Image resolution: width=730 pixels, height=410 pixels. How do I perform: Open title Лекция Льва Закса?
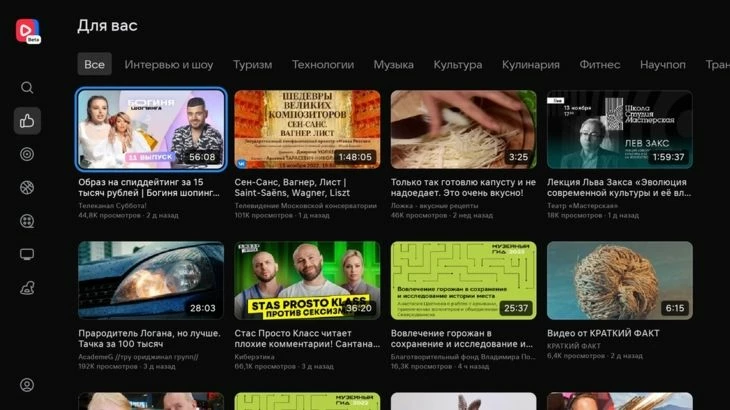click(x=619, y=188)
